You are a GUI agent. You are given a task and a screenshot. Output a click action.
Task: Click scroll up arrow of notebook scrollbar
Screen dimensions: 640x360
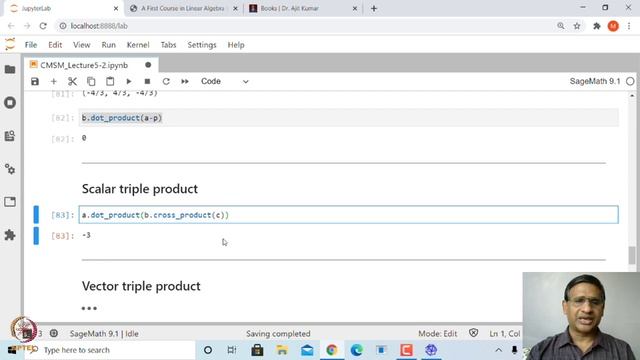632,96
